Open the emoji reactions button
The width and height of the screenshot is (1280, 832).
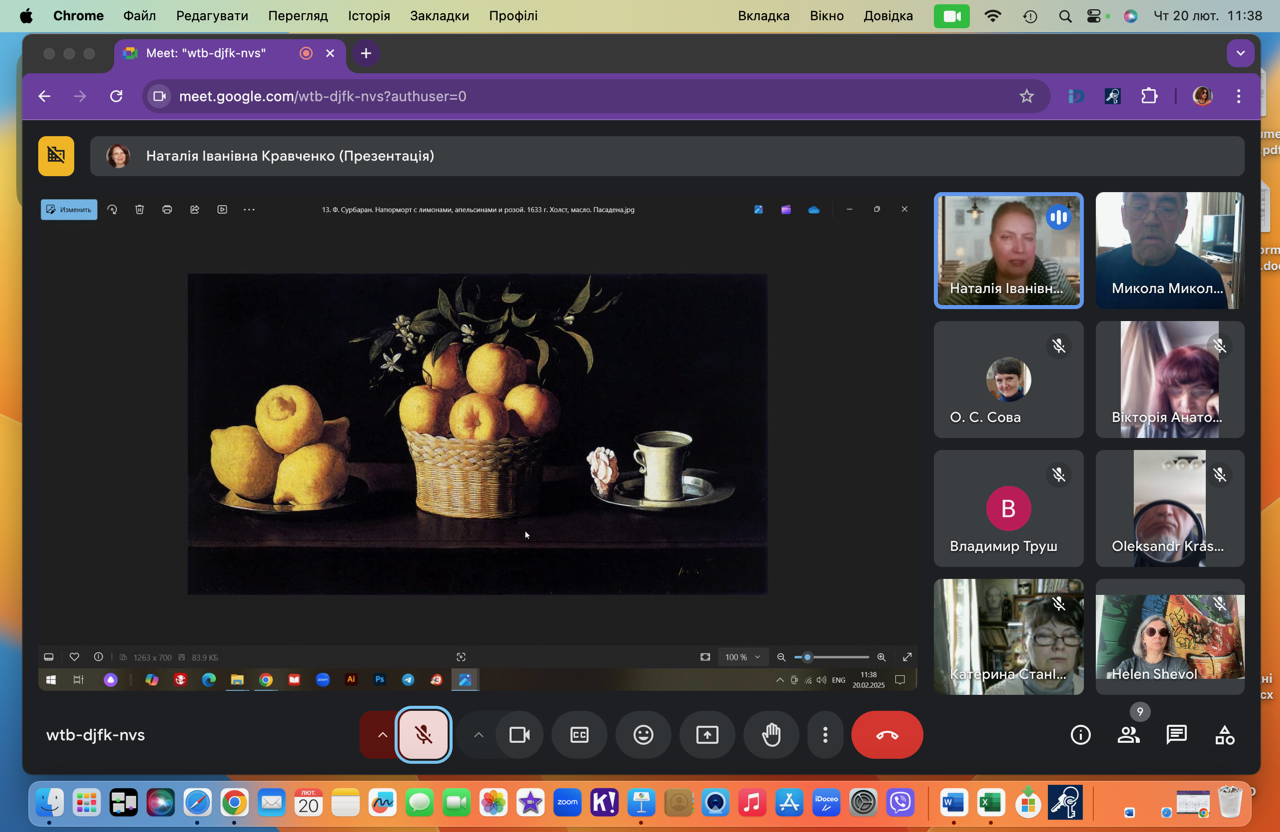coord(643,735)
